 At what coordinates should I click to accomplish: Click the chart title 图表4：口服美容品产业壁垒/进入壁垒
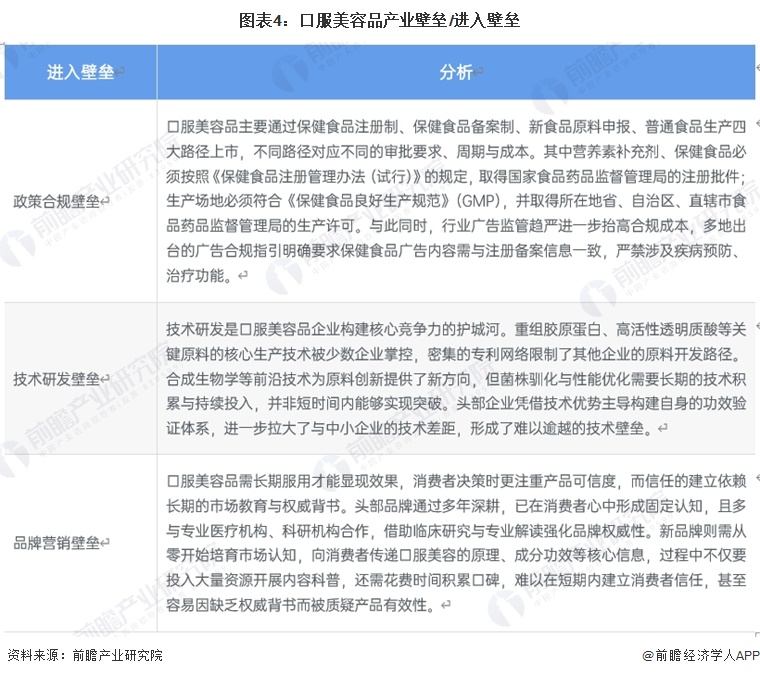[x=380, y=20]
